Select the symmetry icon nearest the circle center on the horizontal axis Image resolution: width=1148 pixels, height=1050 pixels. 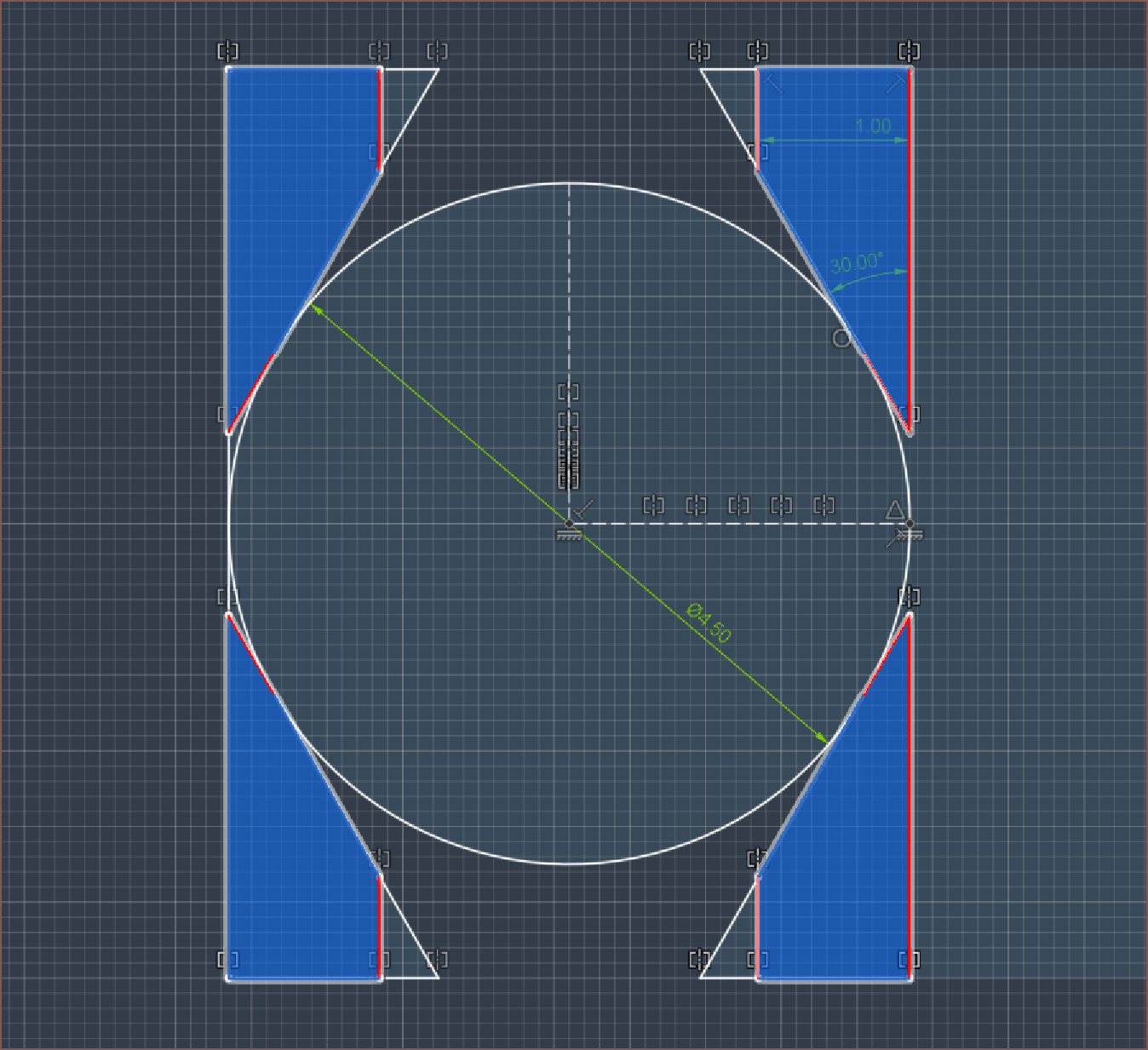(653, 505)
